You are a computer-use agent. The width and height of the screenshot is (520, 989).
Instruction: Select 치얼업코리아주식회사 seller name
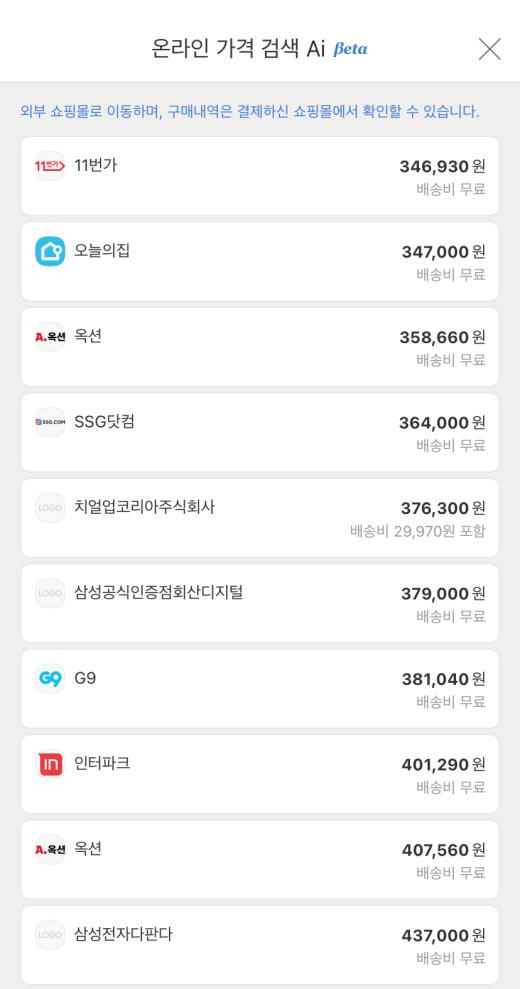tap(145, 506)
